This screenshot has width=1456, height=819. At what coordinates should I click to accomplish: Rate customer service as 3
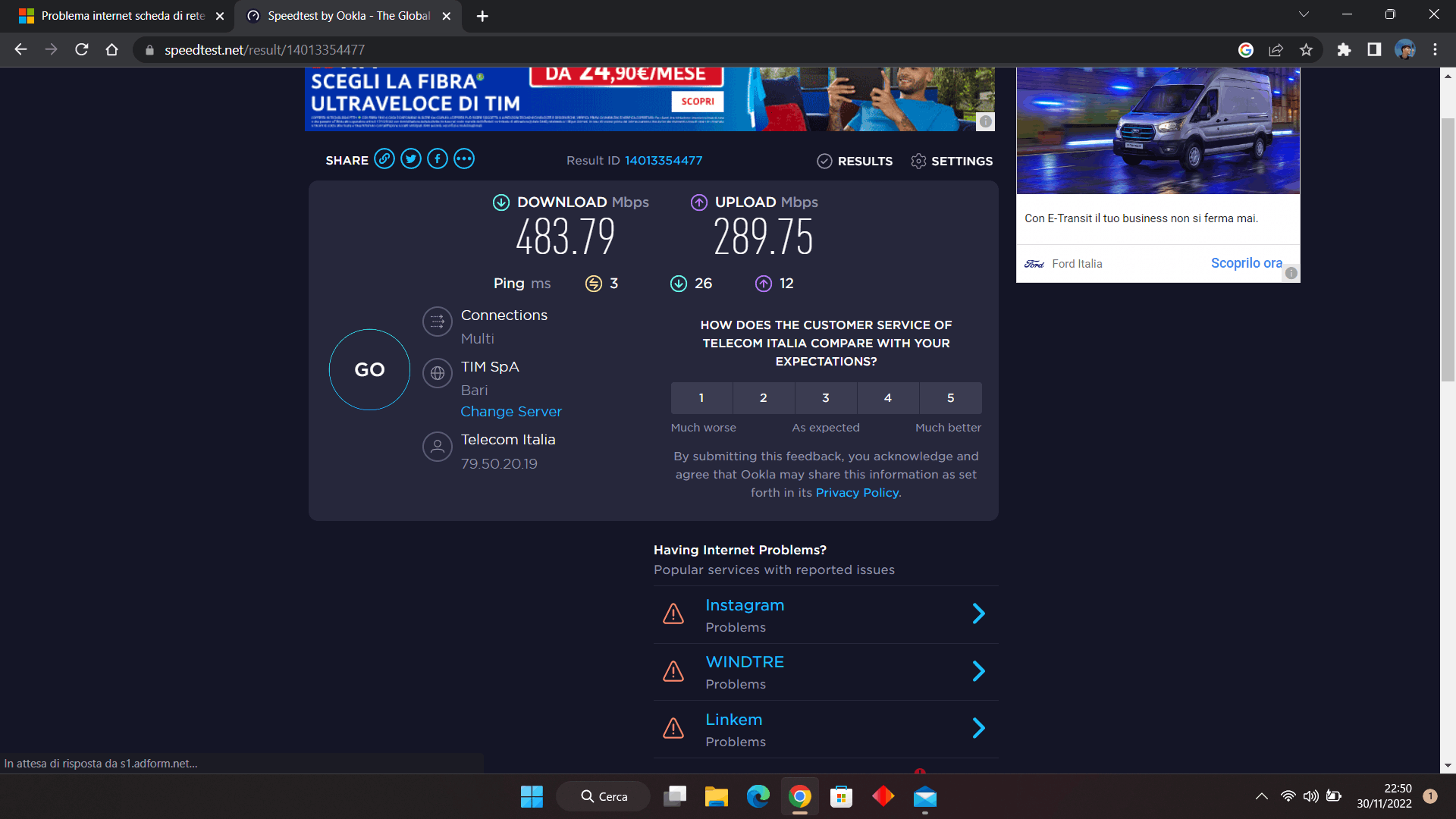[826, 398]
